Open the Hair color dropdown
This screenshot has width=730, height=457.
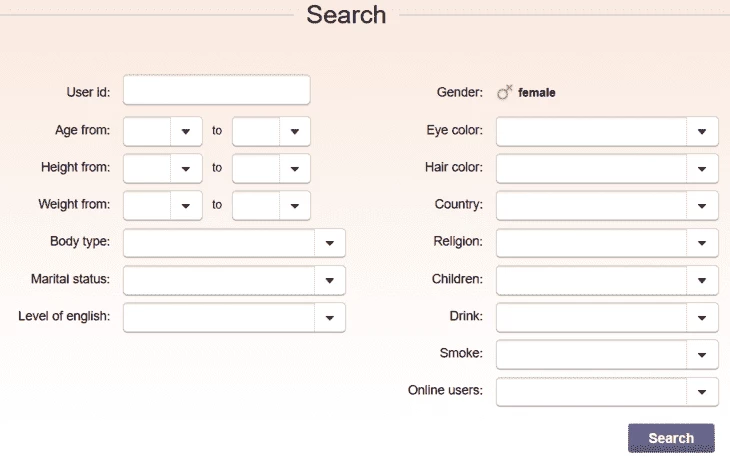point(607,168)
